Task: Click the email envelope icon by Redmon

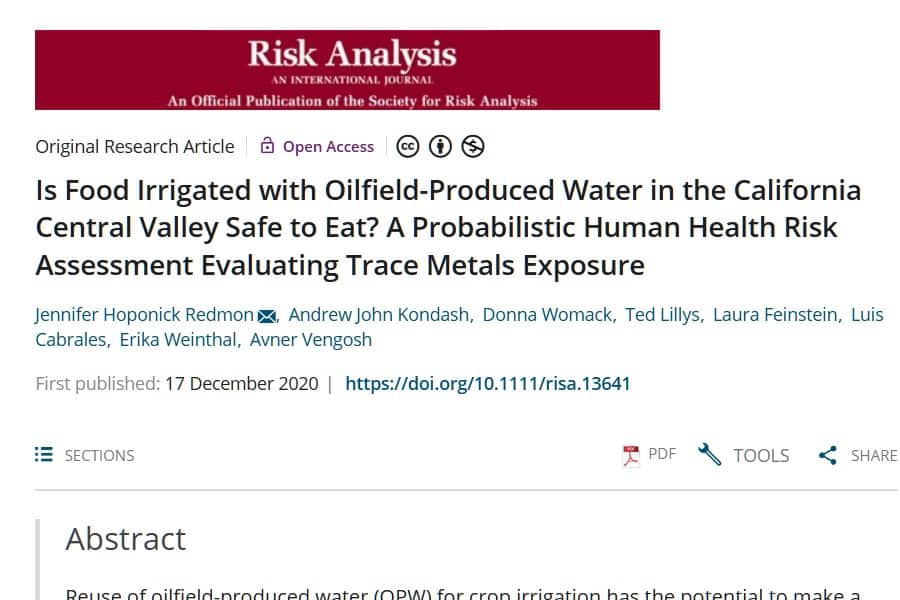Action: (x=267, y=316)
